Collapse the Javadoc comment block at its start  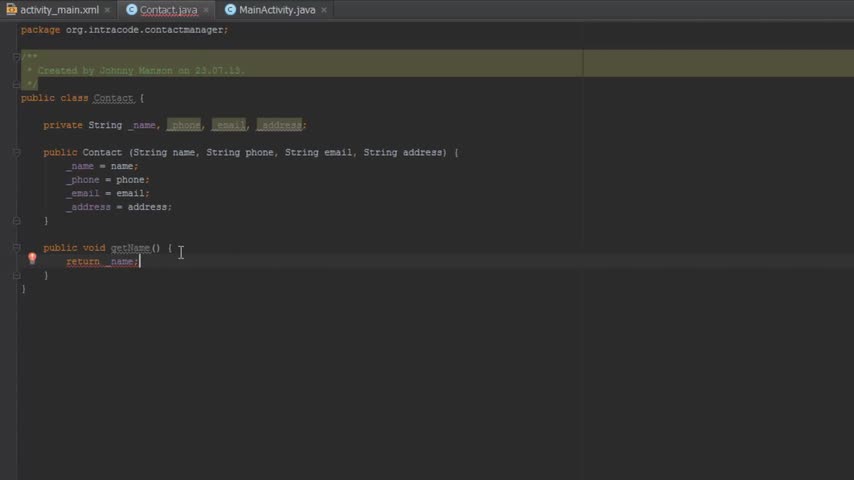click(x=16, y=57)
